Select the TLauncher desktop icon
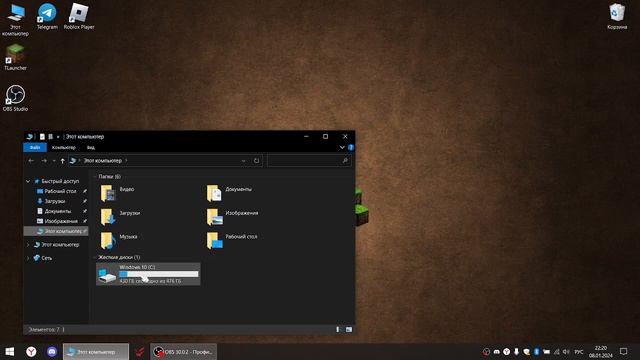This screenshot has width=640, height=360. [x=15, y=57]
